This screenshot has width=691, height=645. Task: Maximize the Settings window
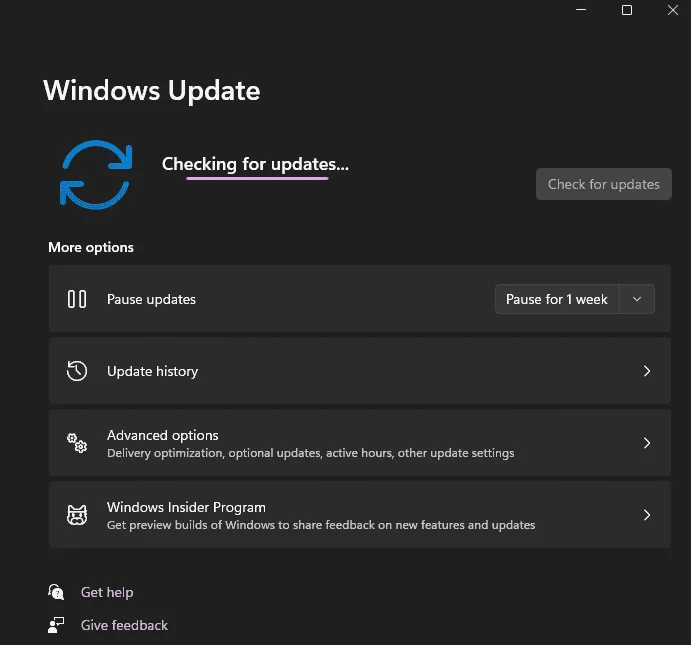[627, 10]
